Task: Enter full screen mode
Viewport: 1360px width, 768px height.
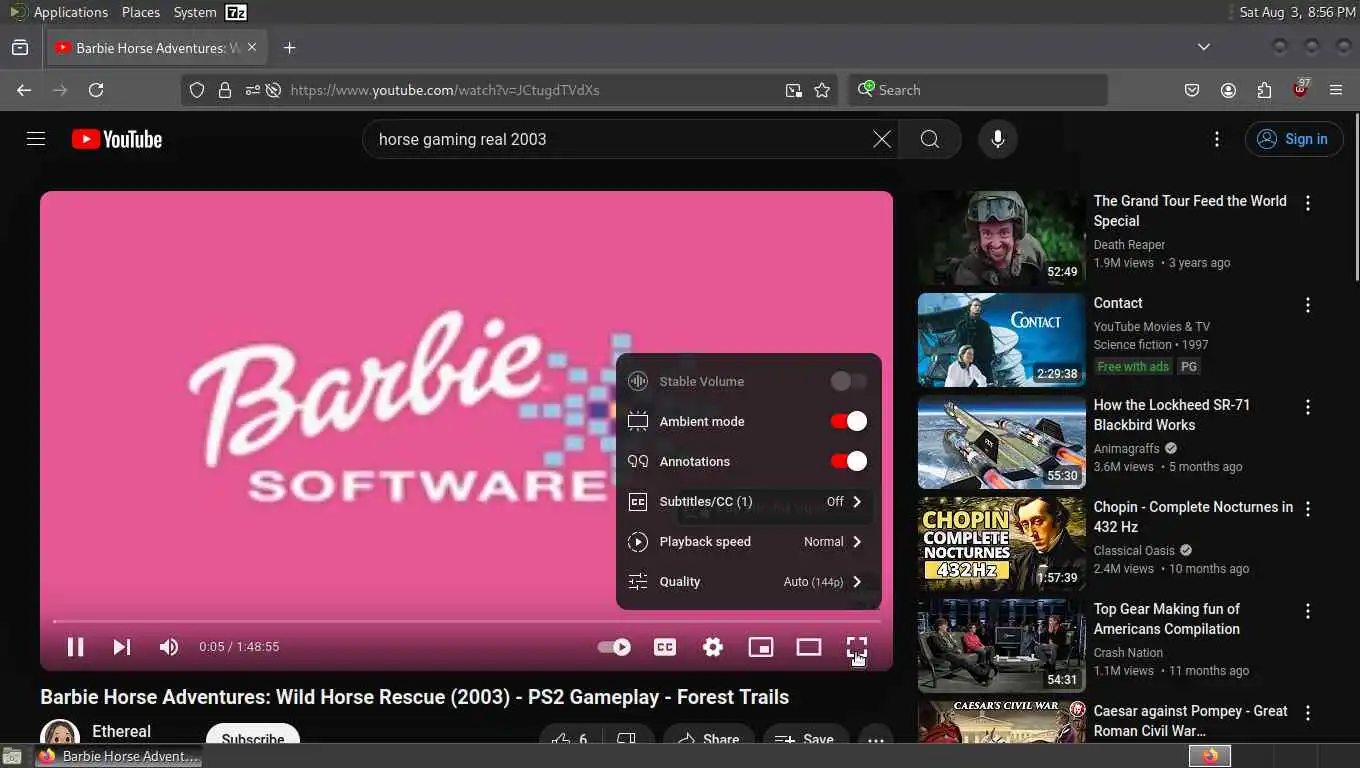Action: pos(857,647)
